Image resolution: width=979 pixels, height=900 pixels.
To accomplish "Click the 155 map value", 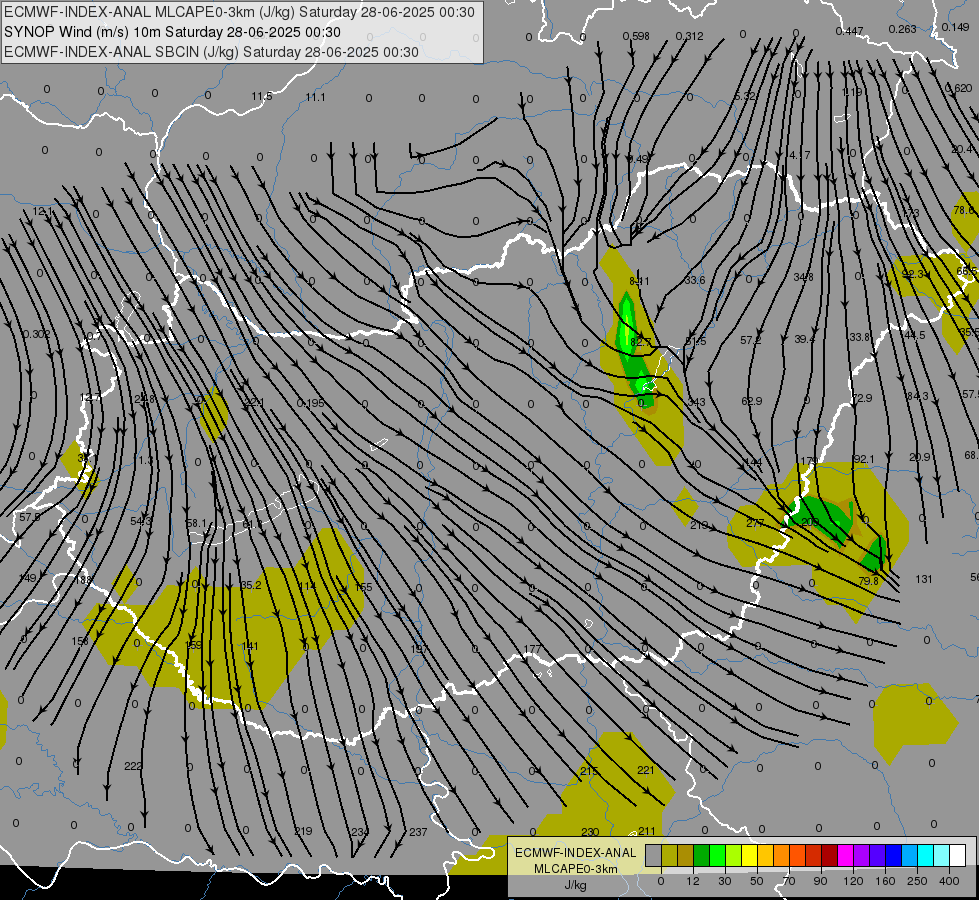I will [x=363, y=587].
